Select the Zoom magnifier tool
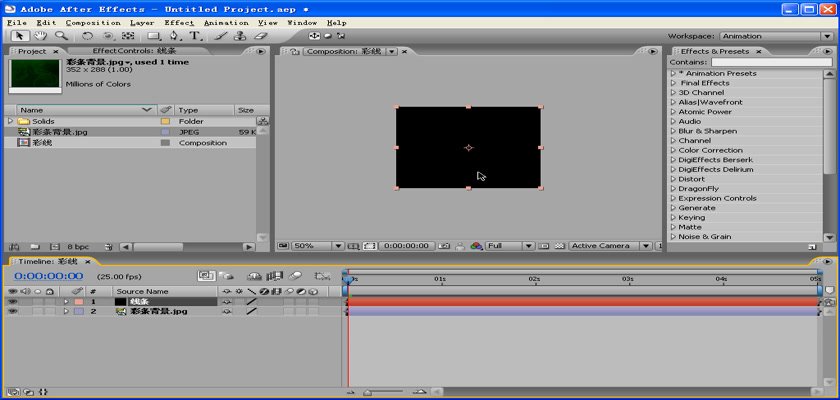840x400 pixels. (x=62, y=36)
